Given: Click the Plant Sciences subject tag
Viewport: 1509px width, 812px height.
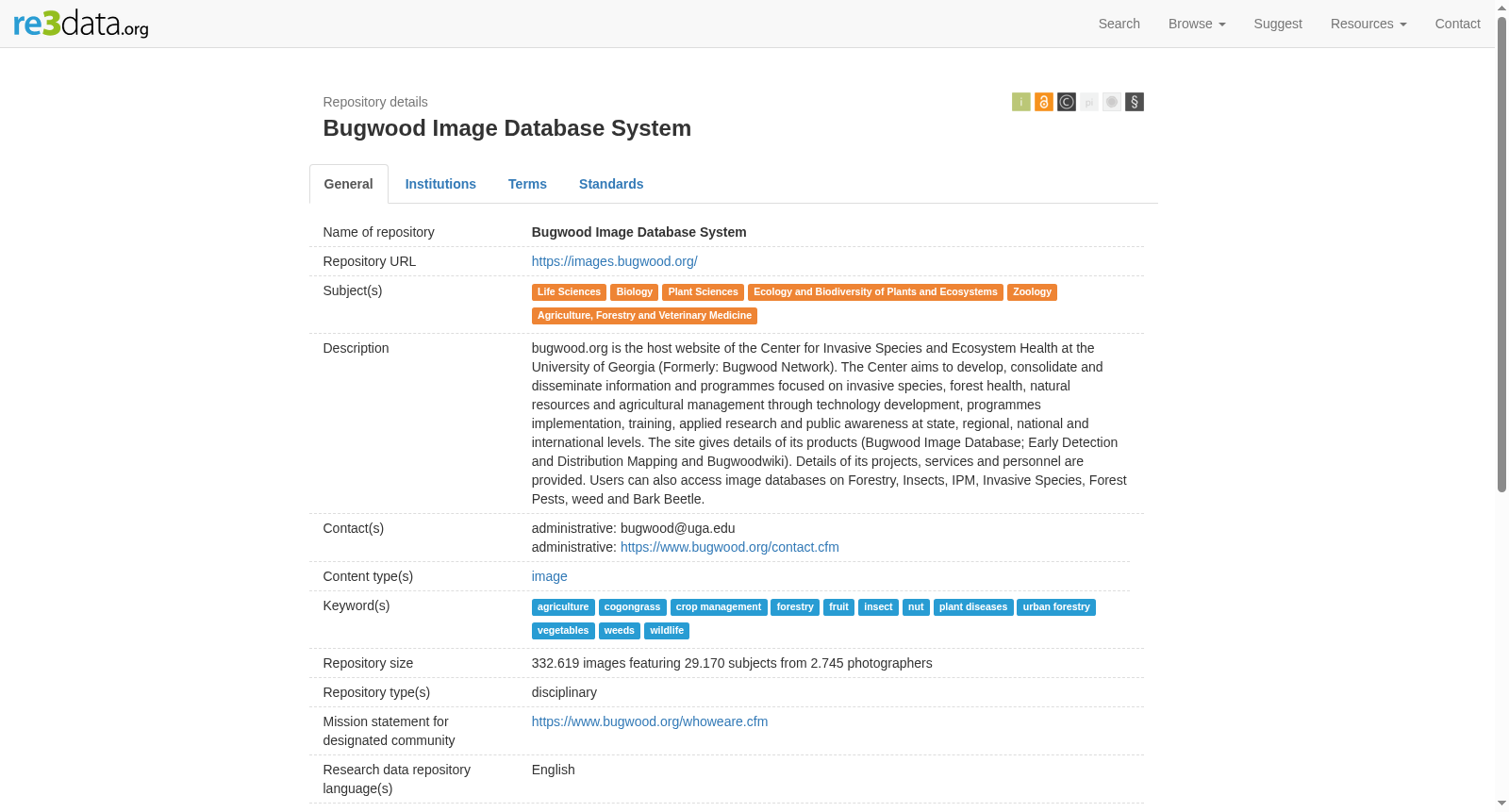Looking at the screenshot, I should [x=704, y=292].
